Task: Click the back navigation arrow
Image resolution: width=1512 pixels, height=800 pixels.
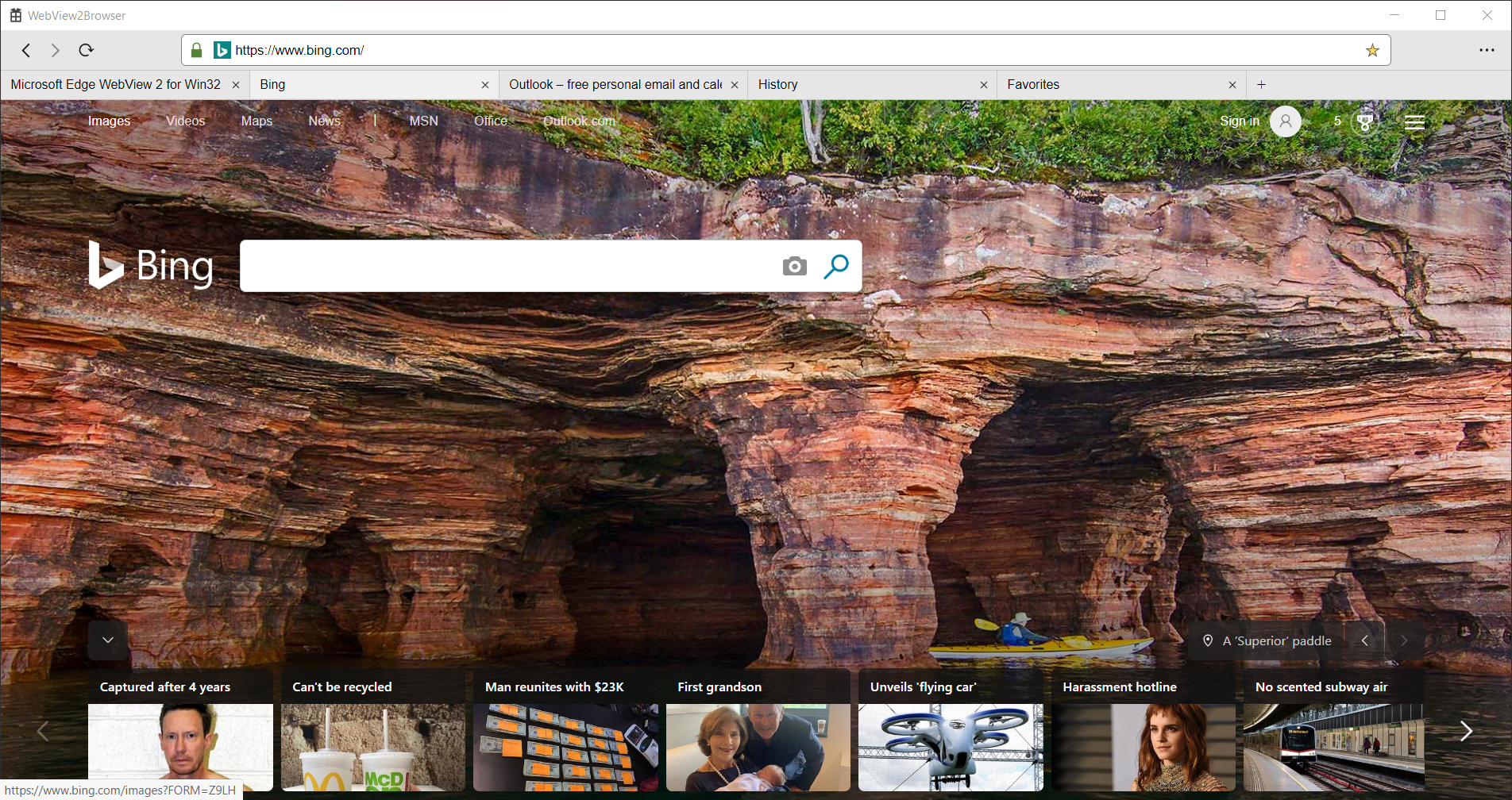Action: 26,49
